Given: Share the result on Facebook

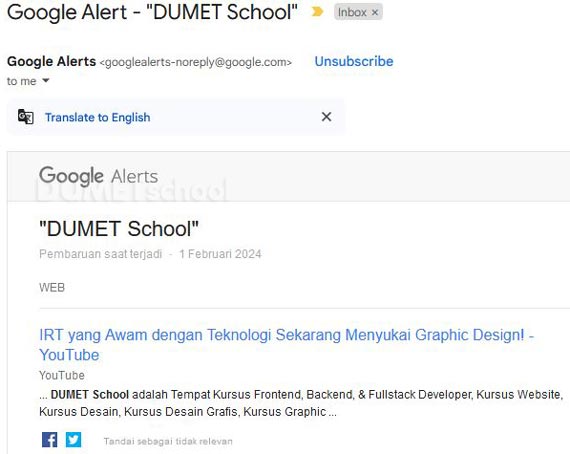Looking at the screenshot, I should point(49,439).
